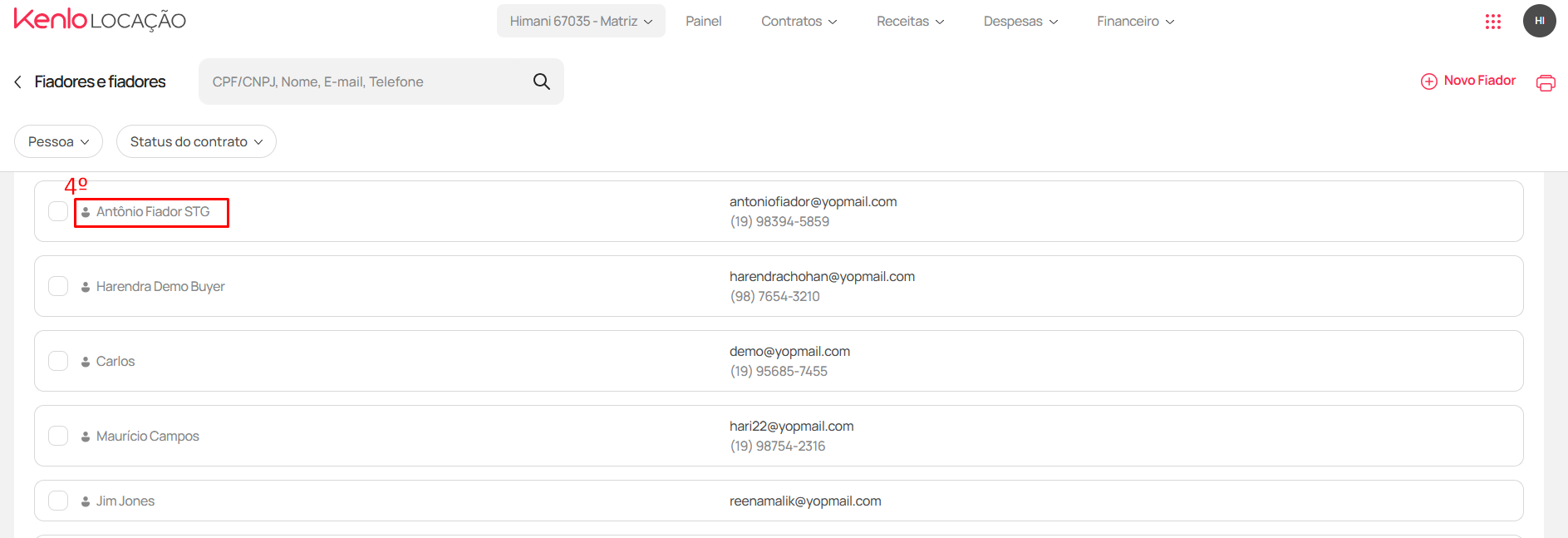1568x538 pixels.
Task: Click the plus icon of Novo Fiador
Action: (x=1429, y=81)
